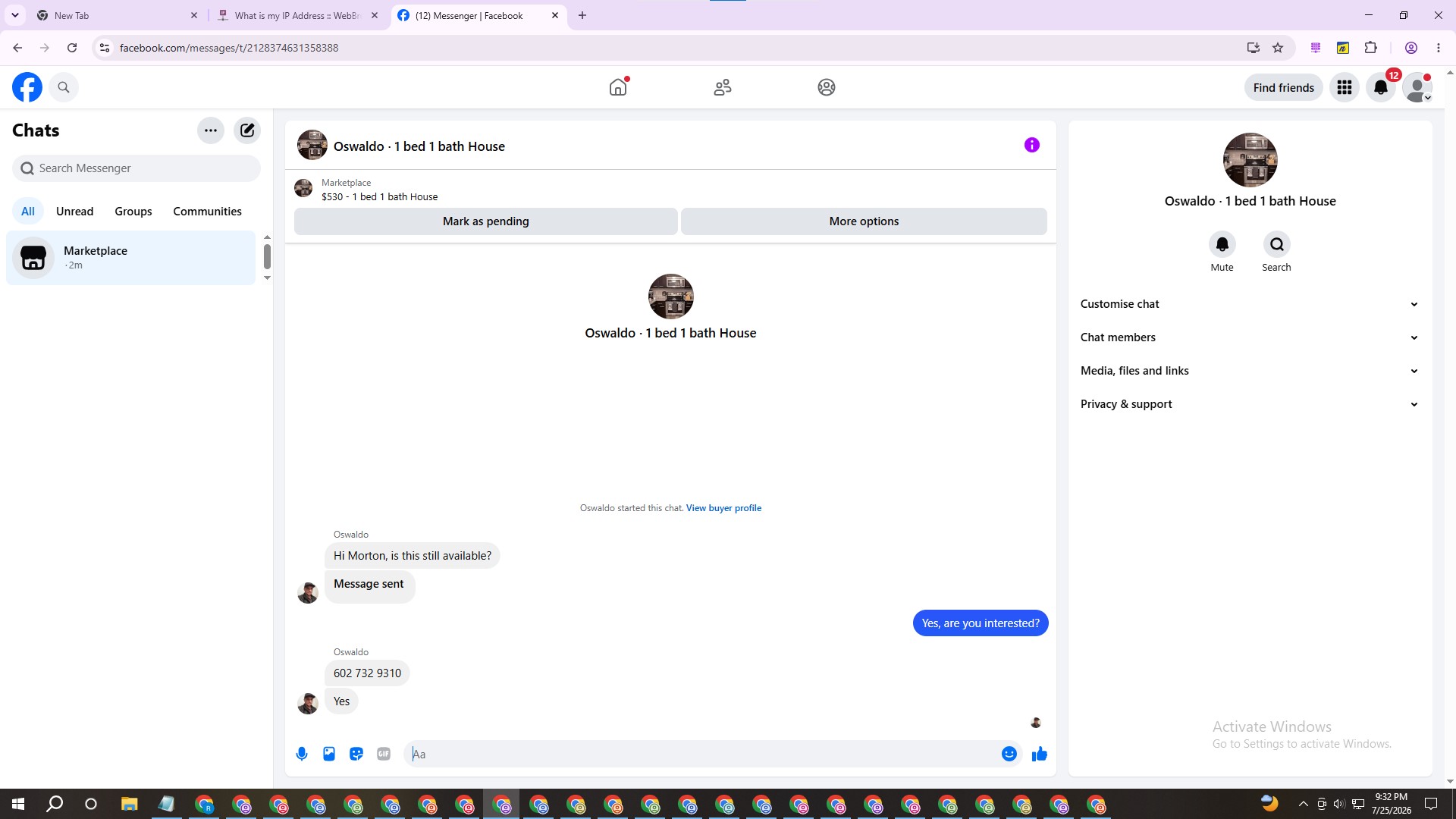The image size is (1456, 819).
Task: Open the notifications bell with 12 badge
Action: coord(1381,88)
